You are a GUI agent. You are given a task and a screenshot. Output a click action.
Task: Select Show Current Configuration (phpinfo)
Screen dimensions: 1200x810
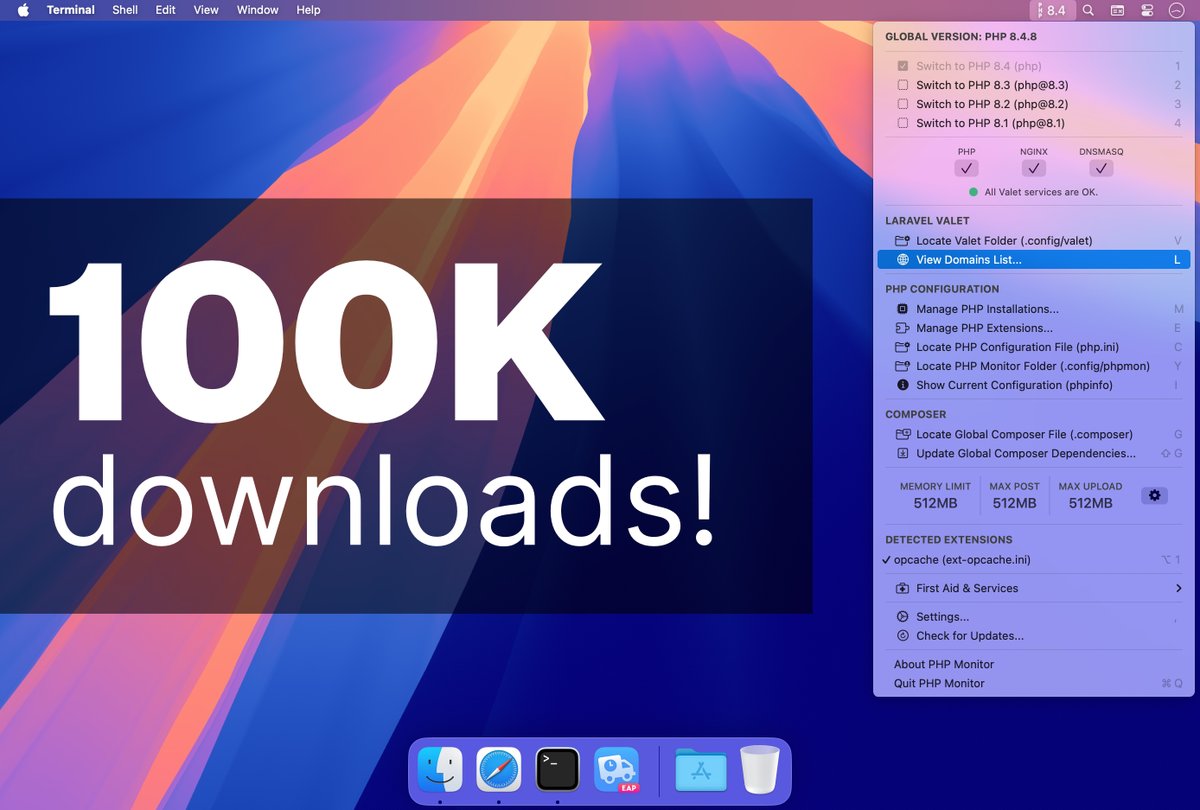[1033, 385]
